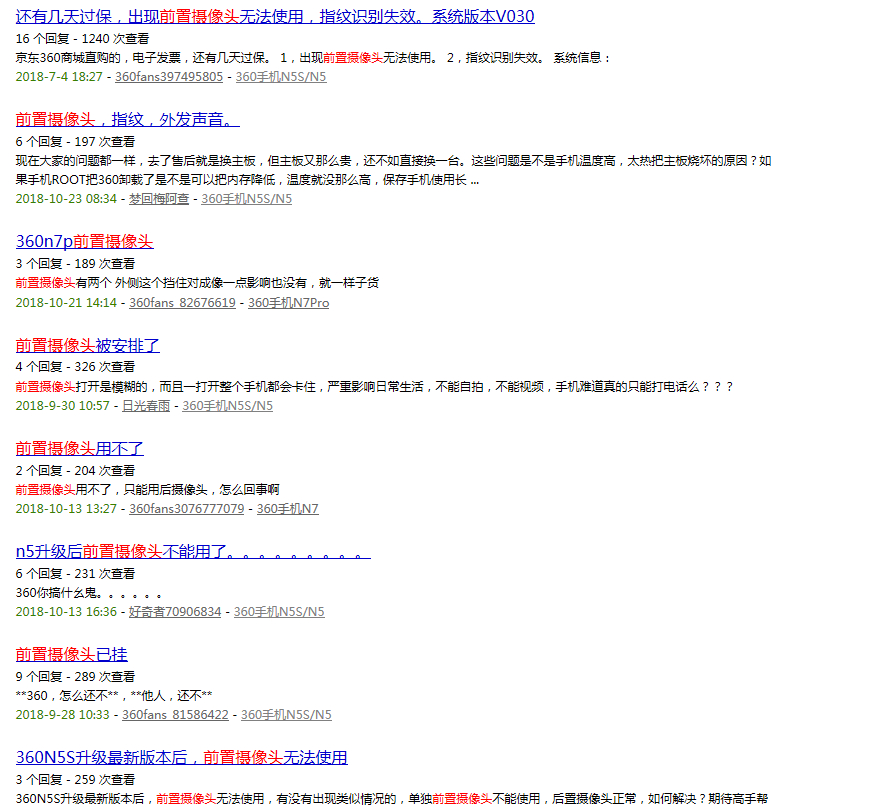Open 360手机N5S/N5 link under 2018-10-13 16:36 post

pyautogui.click(x=279, y=612)
